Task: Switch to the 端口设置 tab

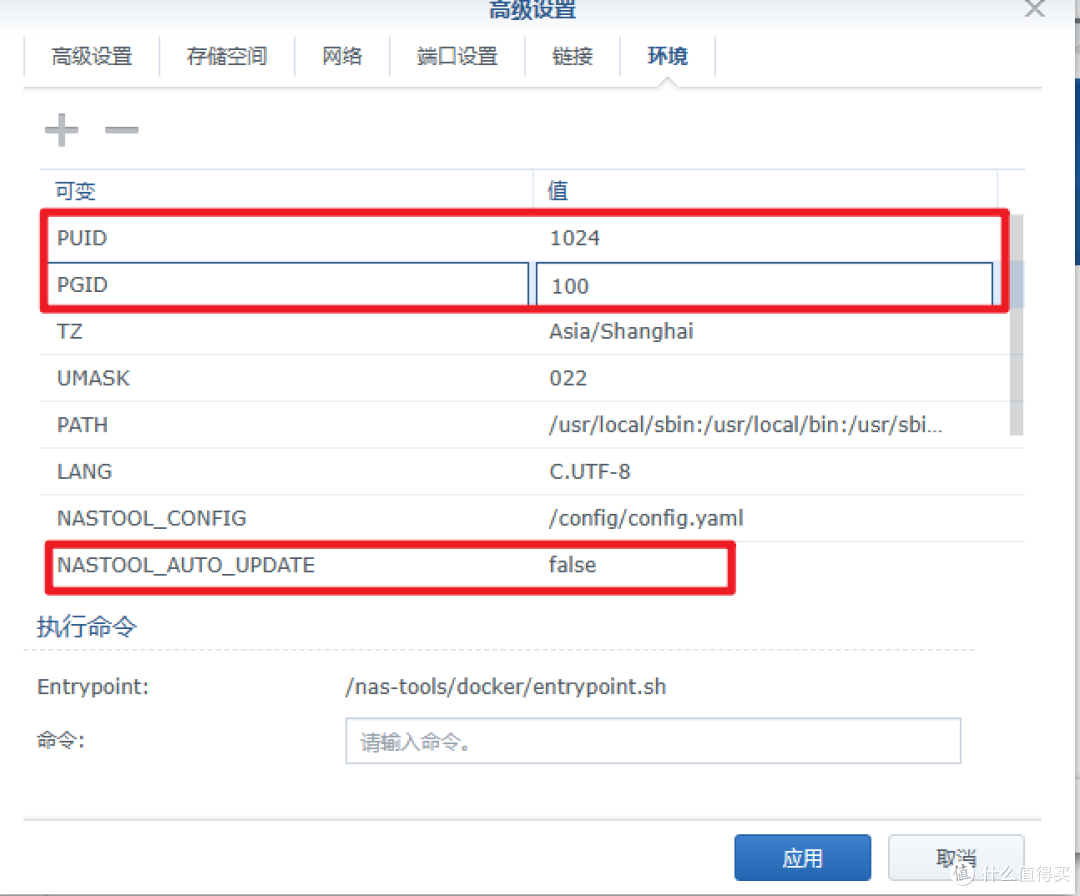Action: pyautogui.click(x=457, y=57)
